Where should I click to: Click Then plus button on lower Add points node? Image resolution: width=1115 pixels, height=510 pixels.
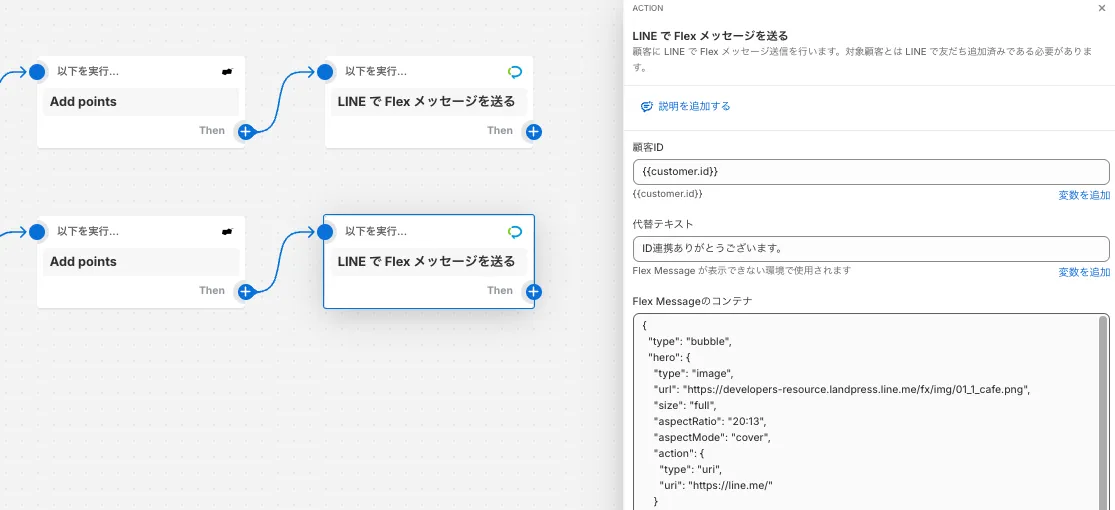[x=245, y=292]
